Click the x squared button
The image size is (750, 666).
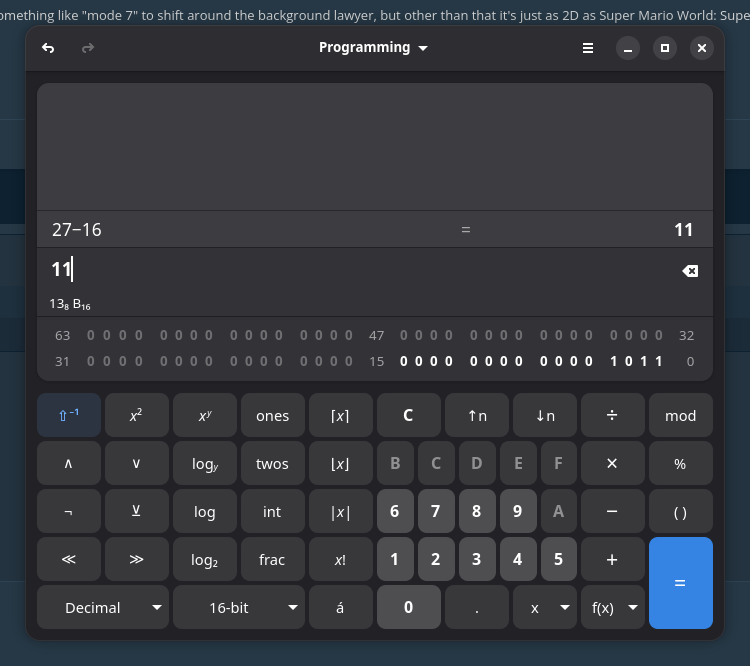tap(137, 415)
